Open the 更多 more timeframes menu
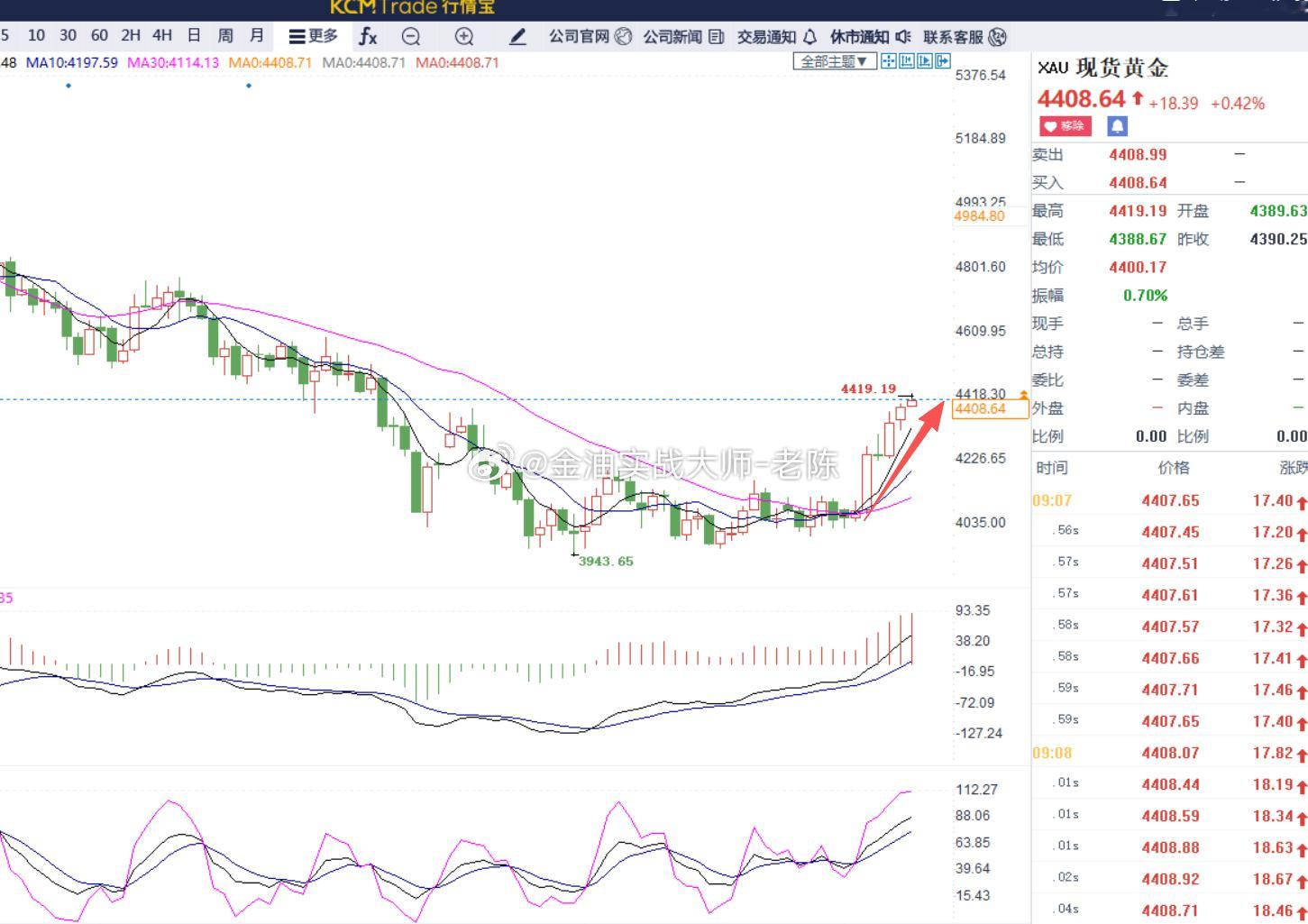This screenshot has width=1308, height=924. point(314,36)
